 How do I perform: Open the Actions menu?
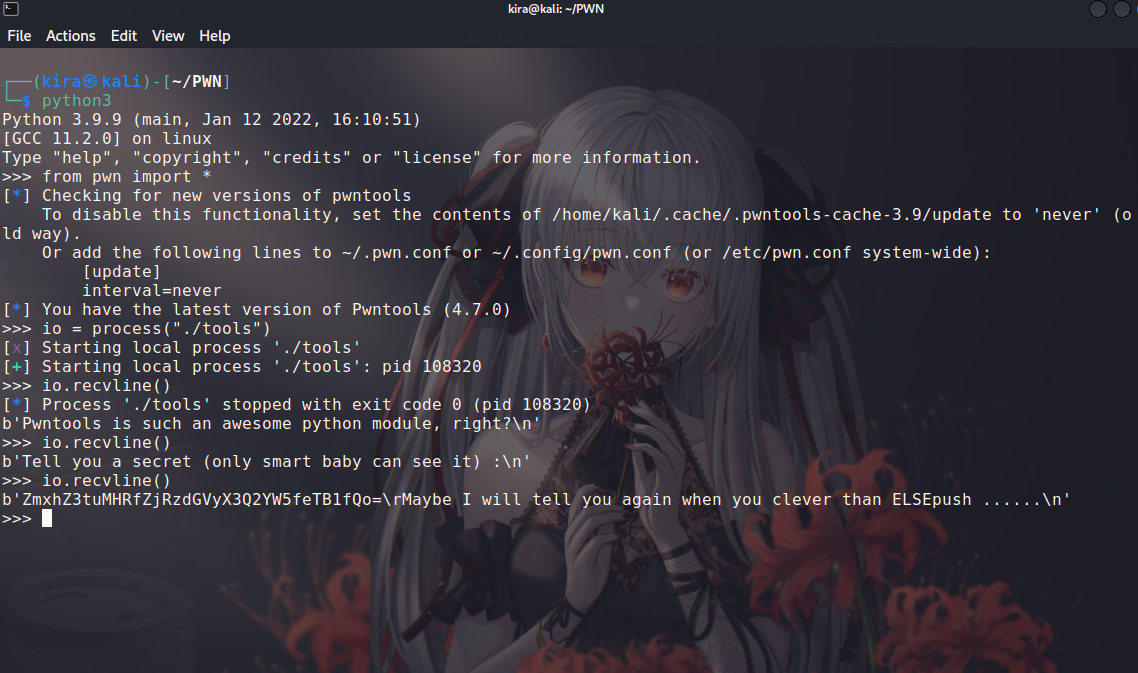click(70, 36)
